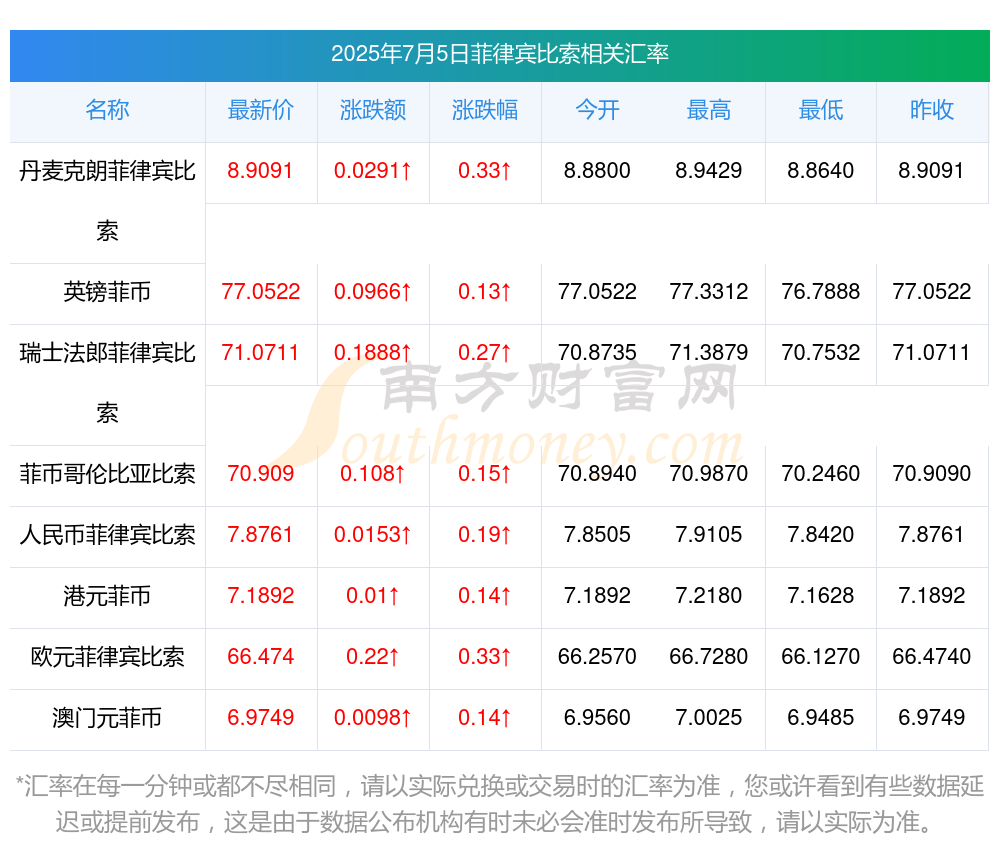Click the change amount 0.01↑
This screenshot has width=1000, height=853.
coord(372,595)
